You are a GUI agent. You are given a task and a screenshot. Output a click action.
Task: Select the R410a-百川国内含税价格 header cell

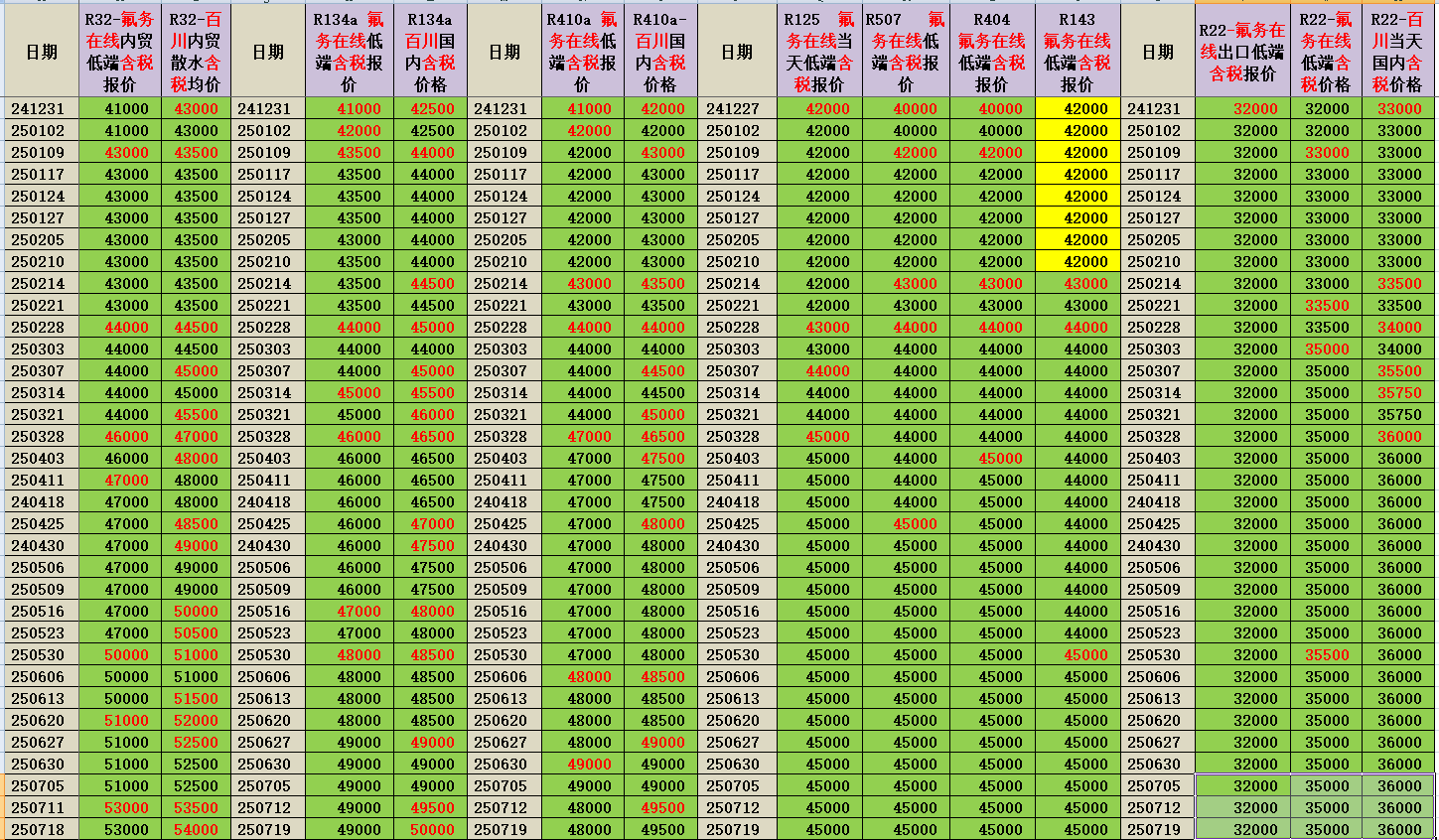coord(660,52)
